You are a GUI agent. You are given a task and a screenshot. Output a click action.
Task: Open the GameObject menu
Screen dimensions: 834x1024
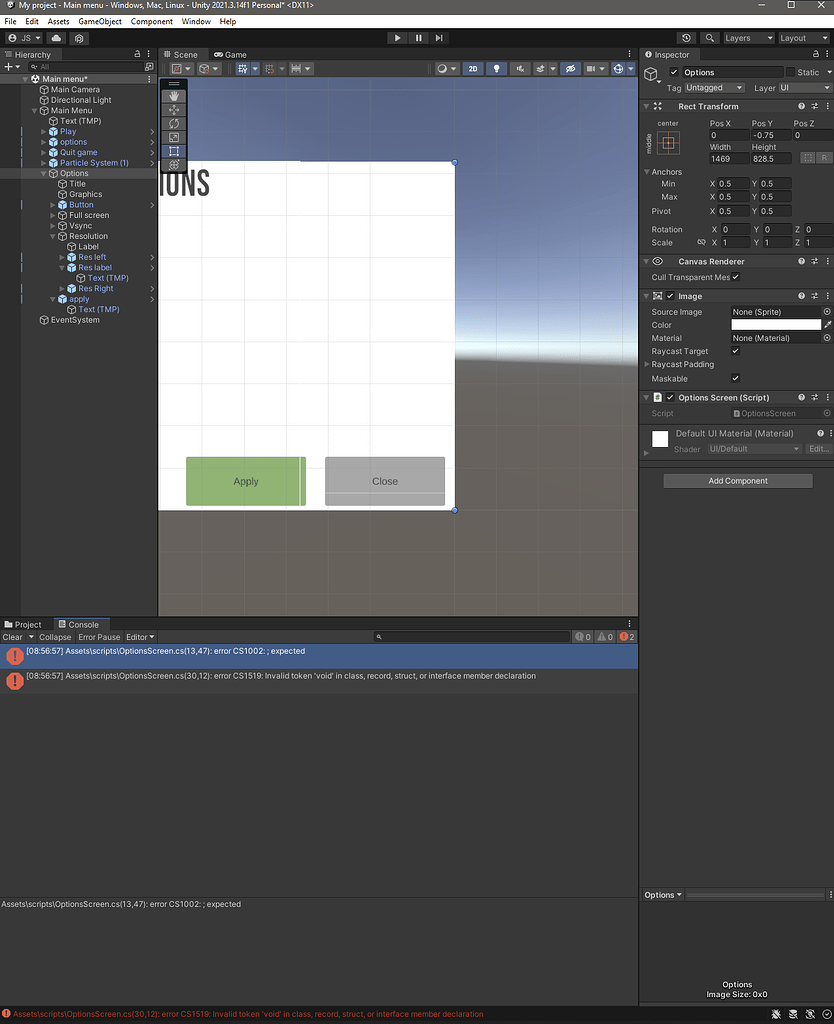pos(99,20)
